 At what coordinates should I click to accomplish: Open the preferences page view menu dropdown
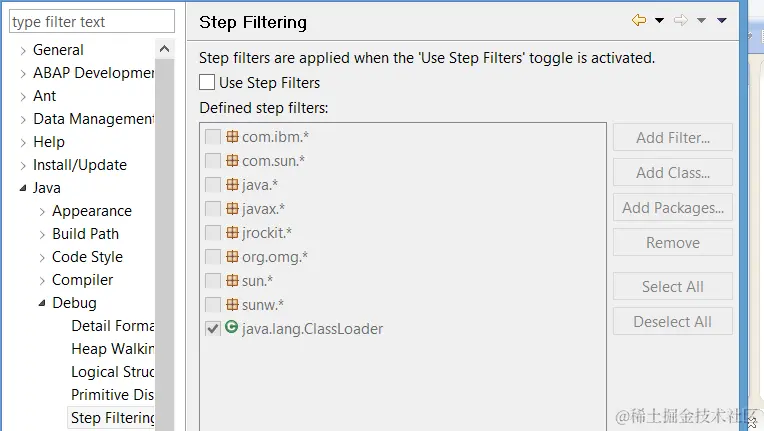tap(722, 21)
